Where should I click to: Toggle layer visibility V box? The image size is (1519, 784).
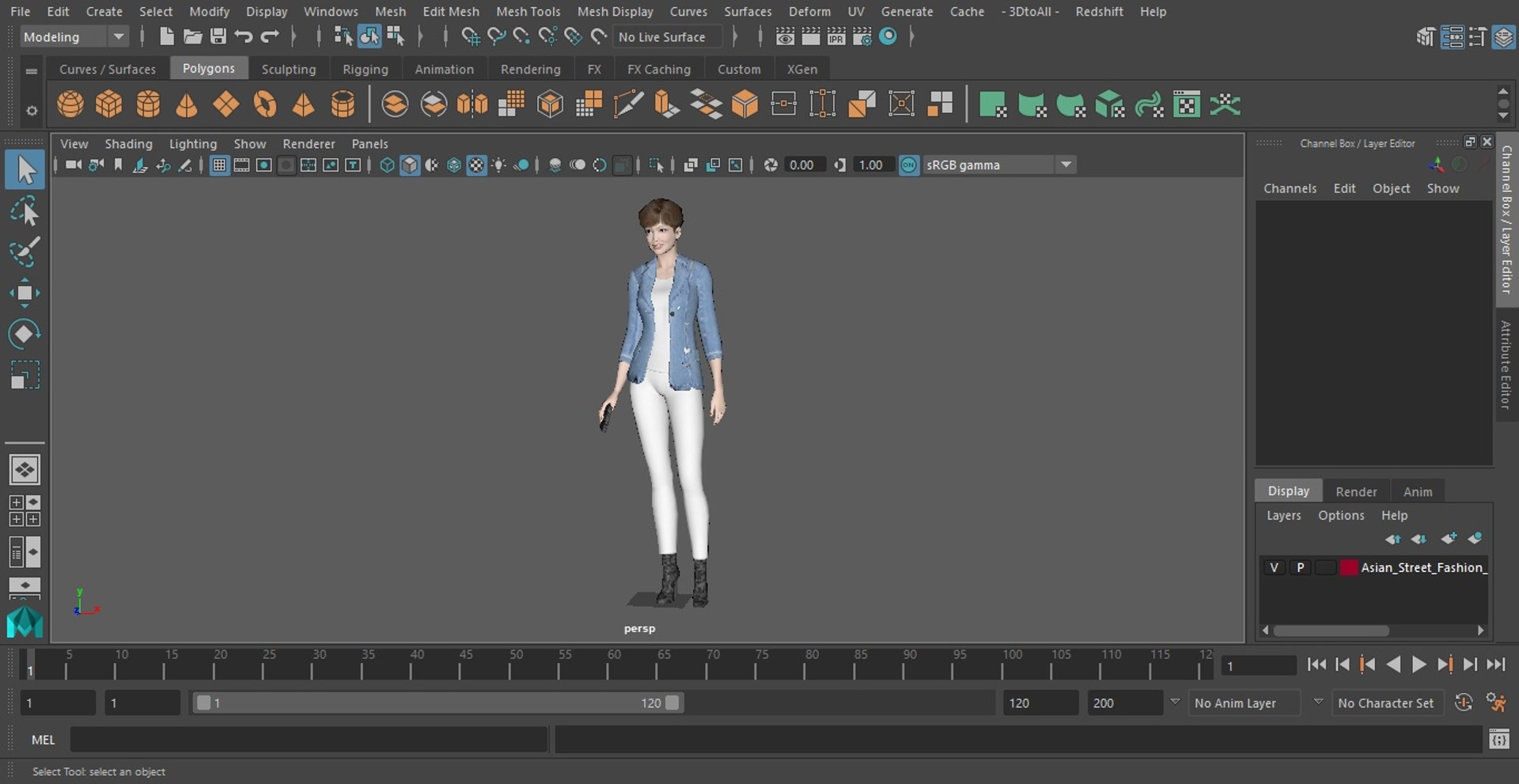click(1274, 567)
